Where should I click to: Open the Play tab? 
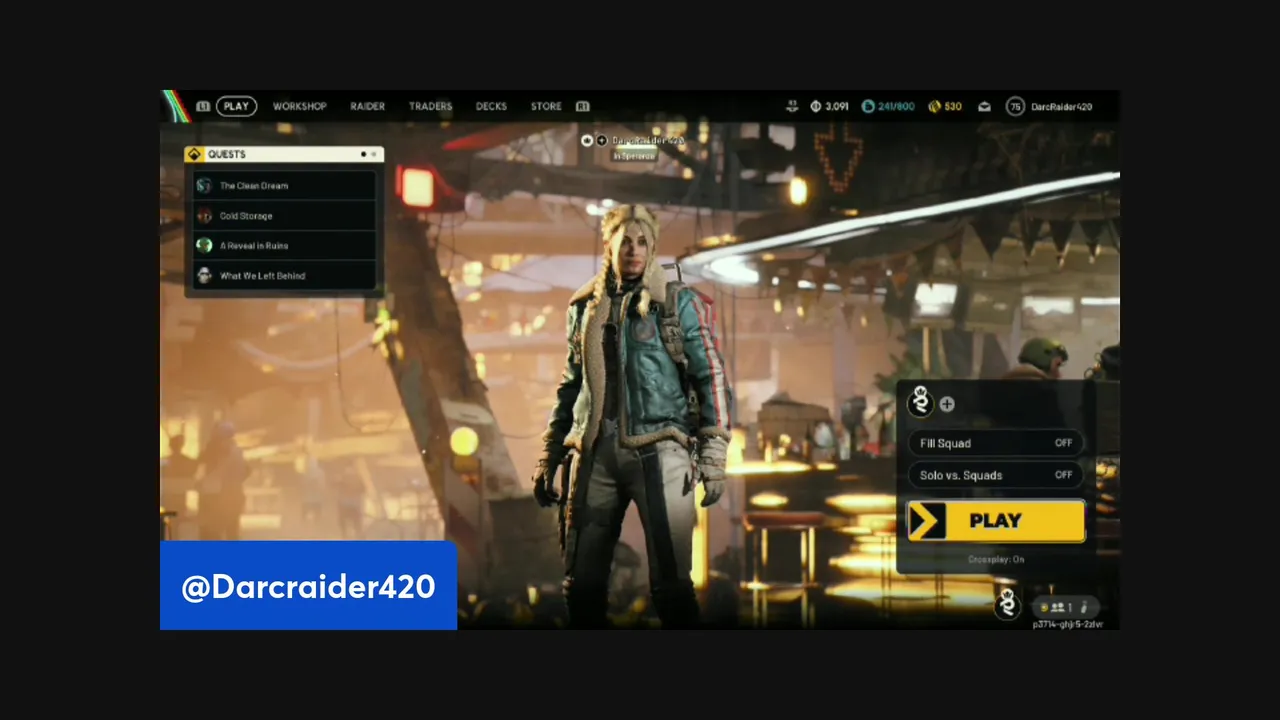[x=236, y=106]
